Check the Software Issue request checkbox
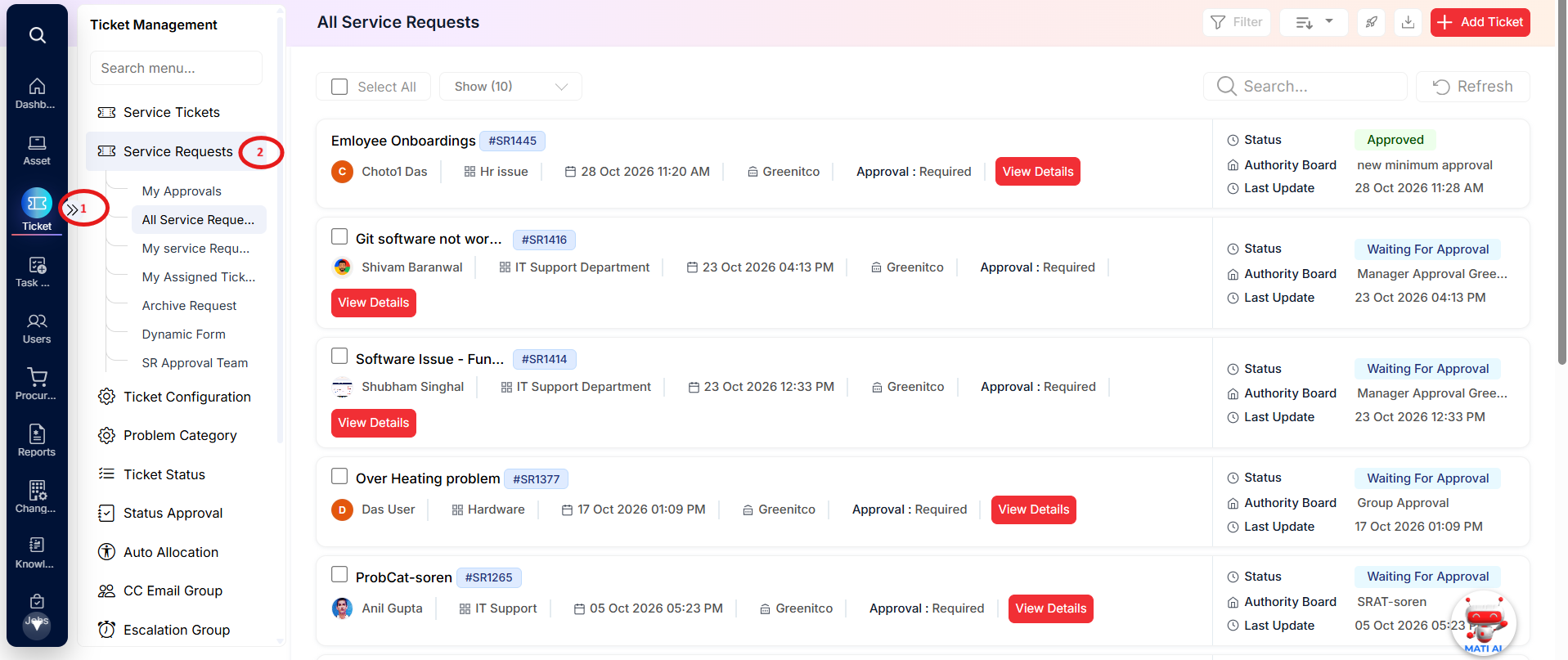The height and width of the screenshot is (660, 1568). [x=339, y=356]
